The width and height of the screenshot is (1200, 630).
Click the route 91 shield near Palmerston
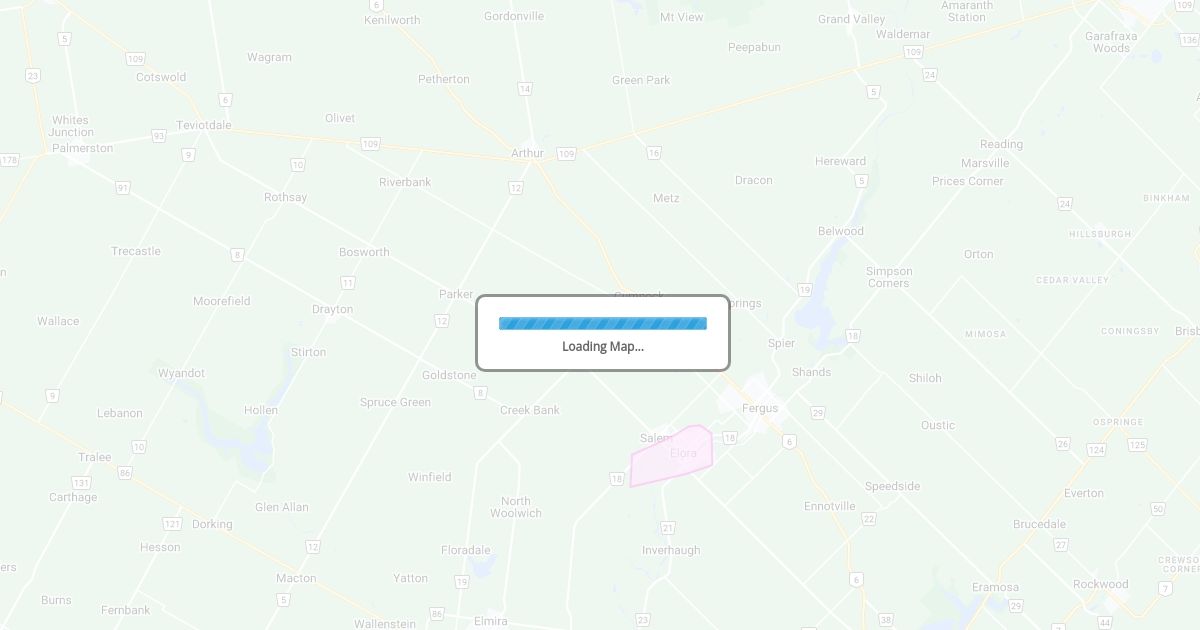(x=122, y=188)
